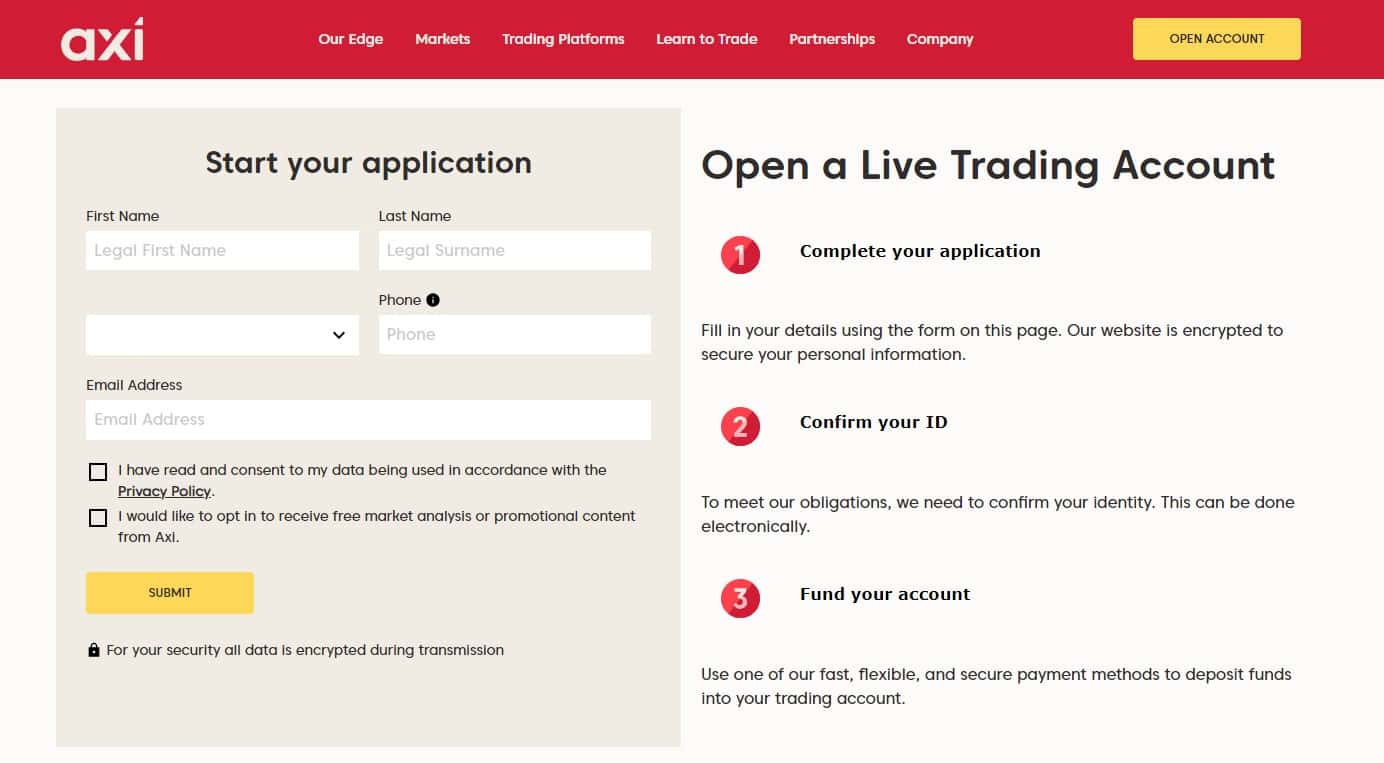This screenshot has height=763, width=1384.
Task: Open the Learn to Trade menu
Action: [707, 39]
